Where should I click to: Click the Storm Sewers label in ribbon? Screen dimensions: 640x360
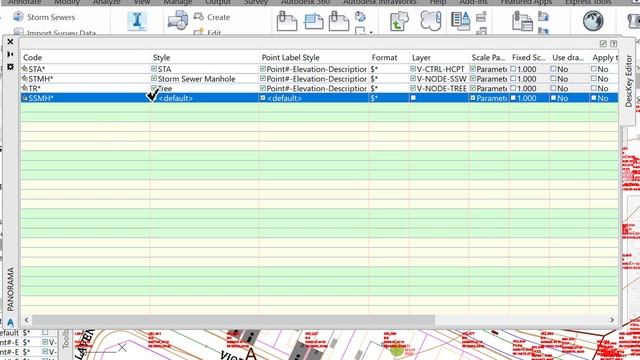click(51, 17)
